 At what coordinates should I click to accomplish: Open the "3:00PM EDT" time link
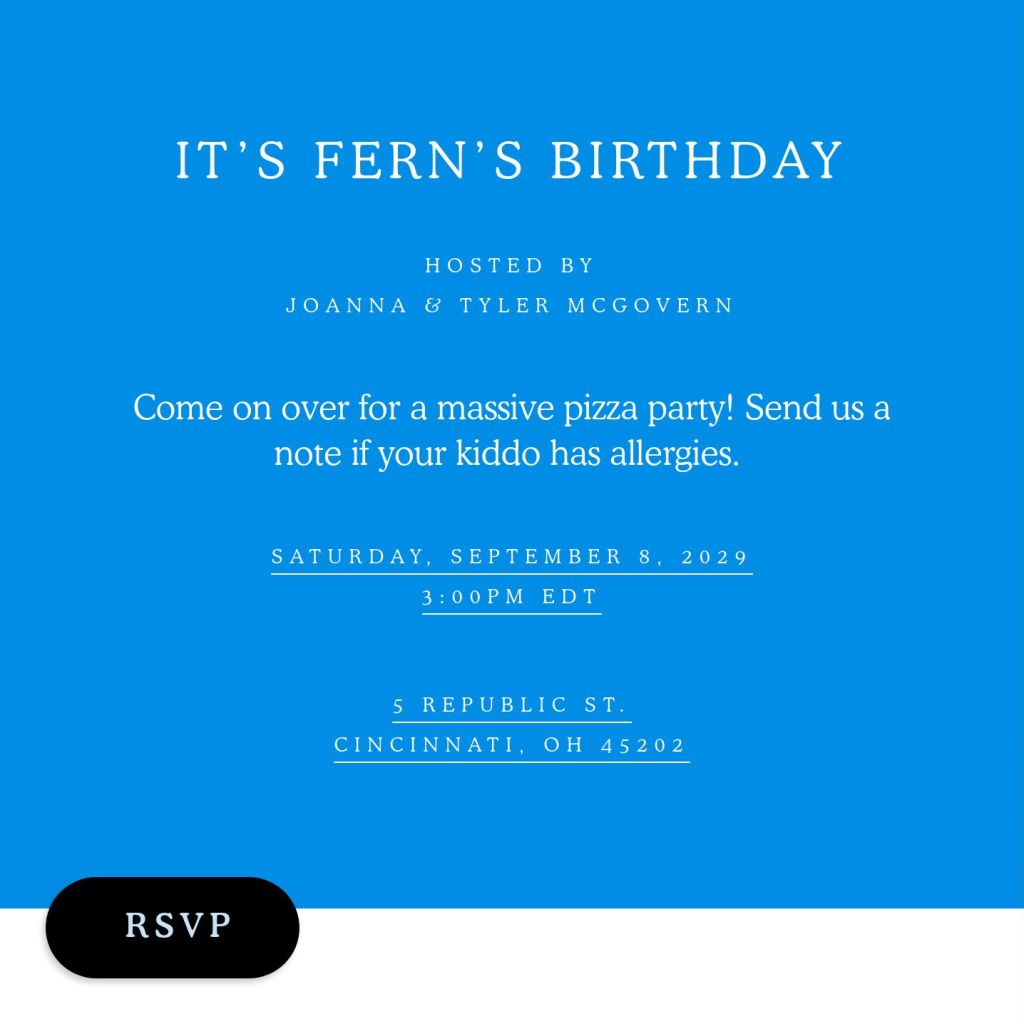coord(511,595)
